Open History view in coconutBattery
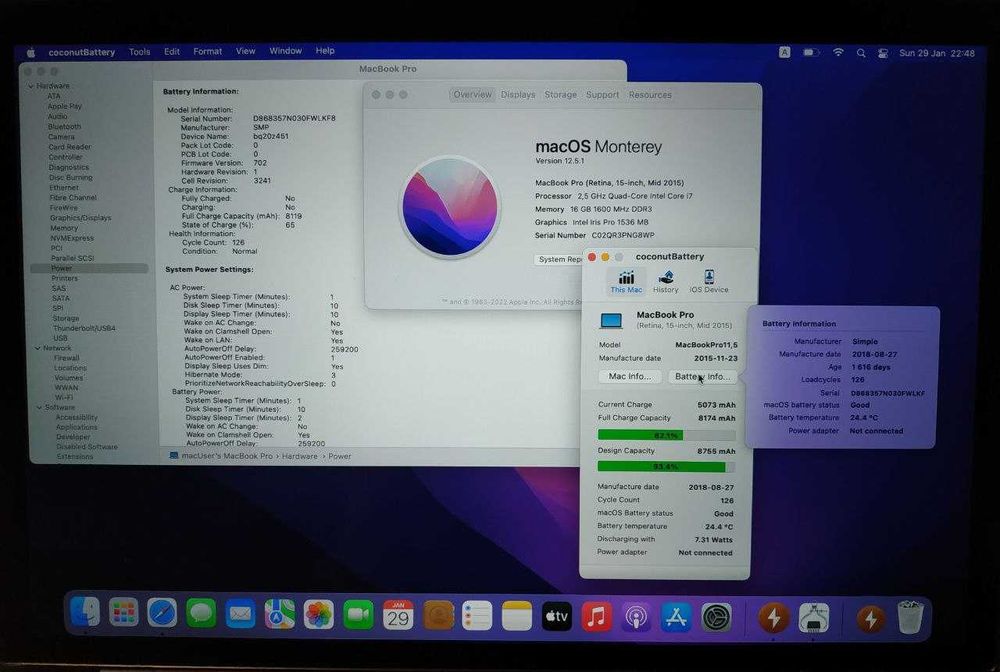The height and width of the screenshot is (672, 1000). [x=666, y=281]
